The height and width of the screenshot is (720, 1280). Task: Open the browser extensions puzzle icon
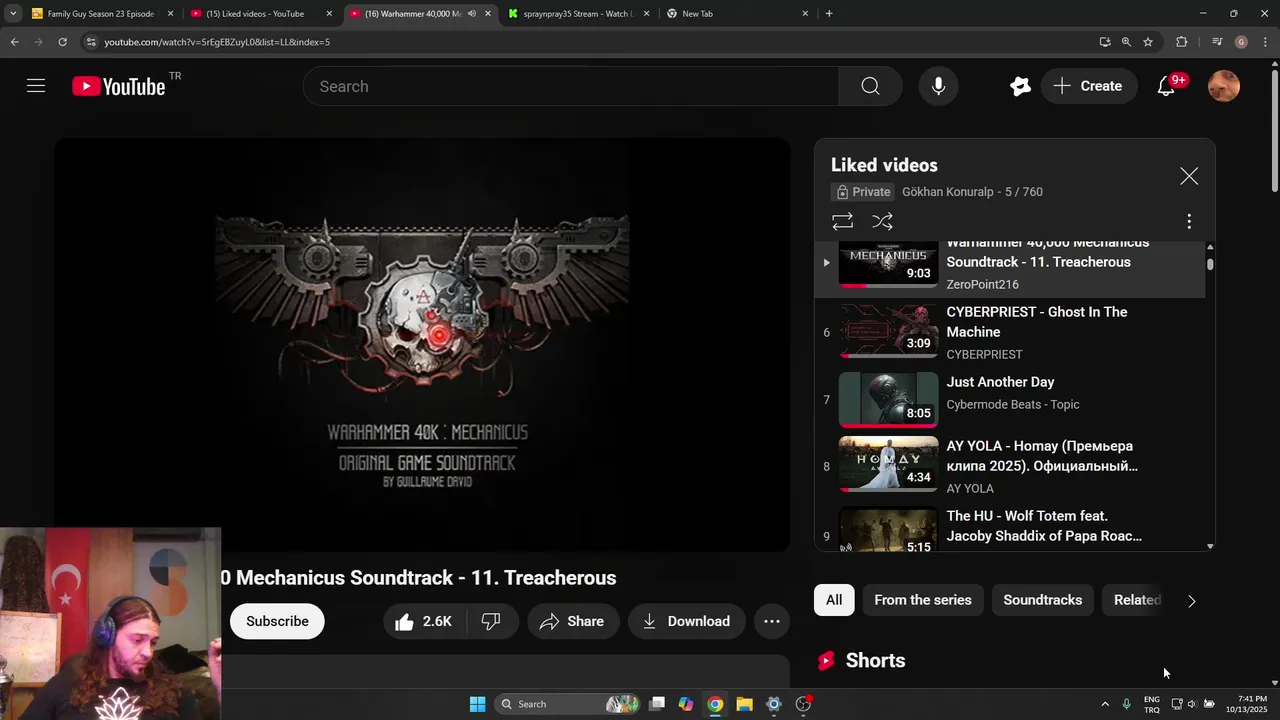pos(1182,42)
